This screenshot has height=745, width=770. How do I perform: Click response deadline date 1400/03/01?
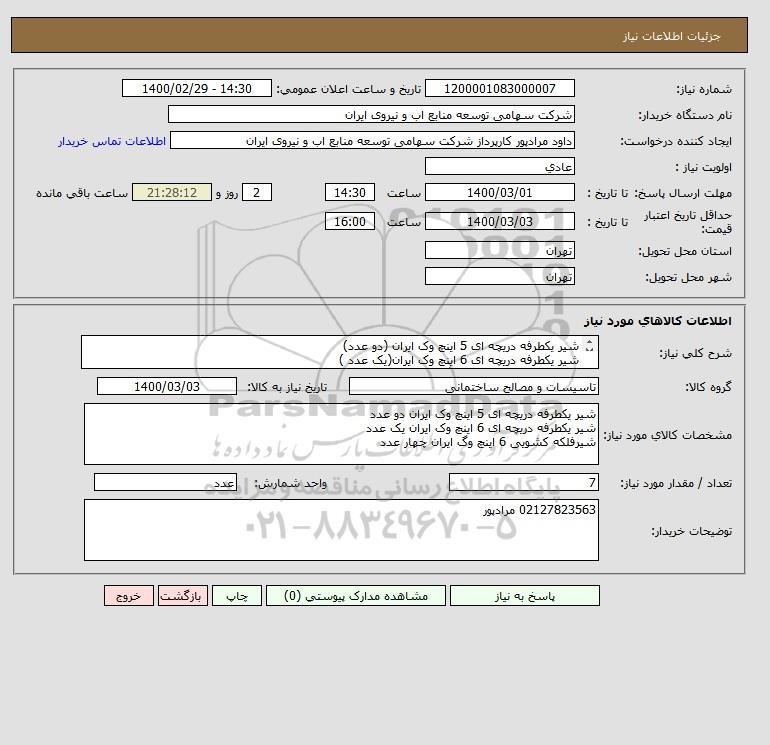pyautogui.click(x=499, y=193)
